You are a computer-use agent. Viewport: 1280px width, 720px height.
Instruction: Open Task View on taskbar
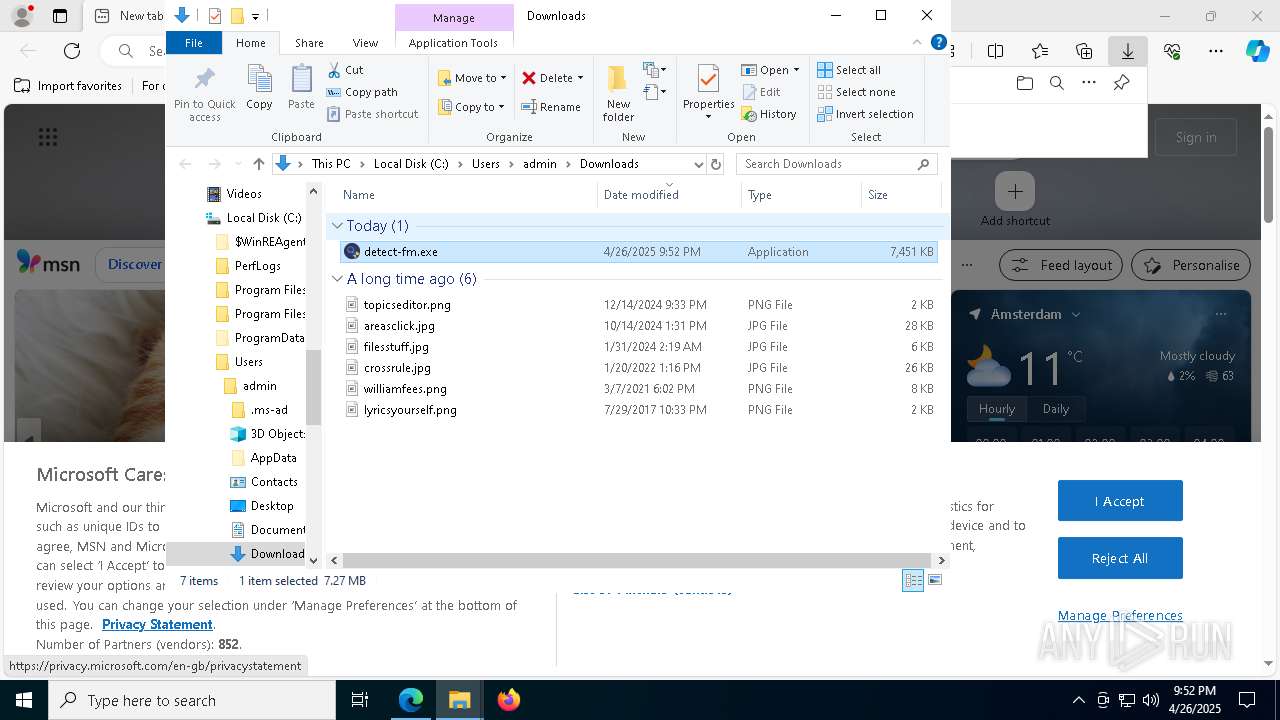pos(360,700)
